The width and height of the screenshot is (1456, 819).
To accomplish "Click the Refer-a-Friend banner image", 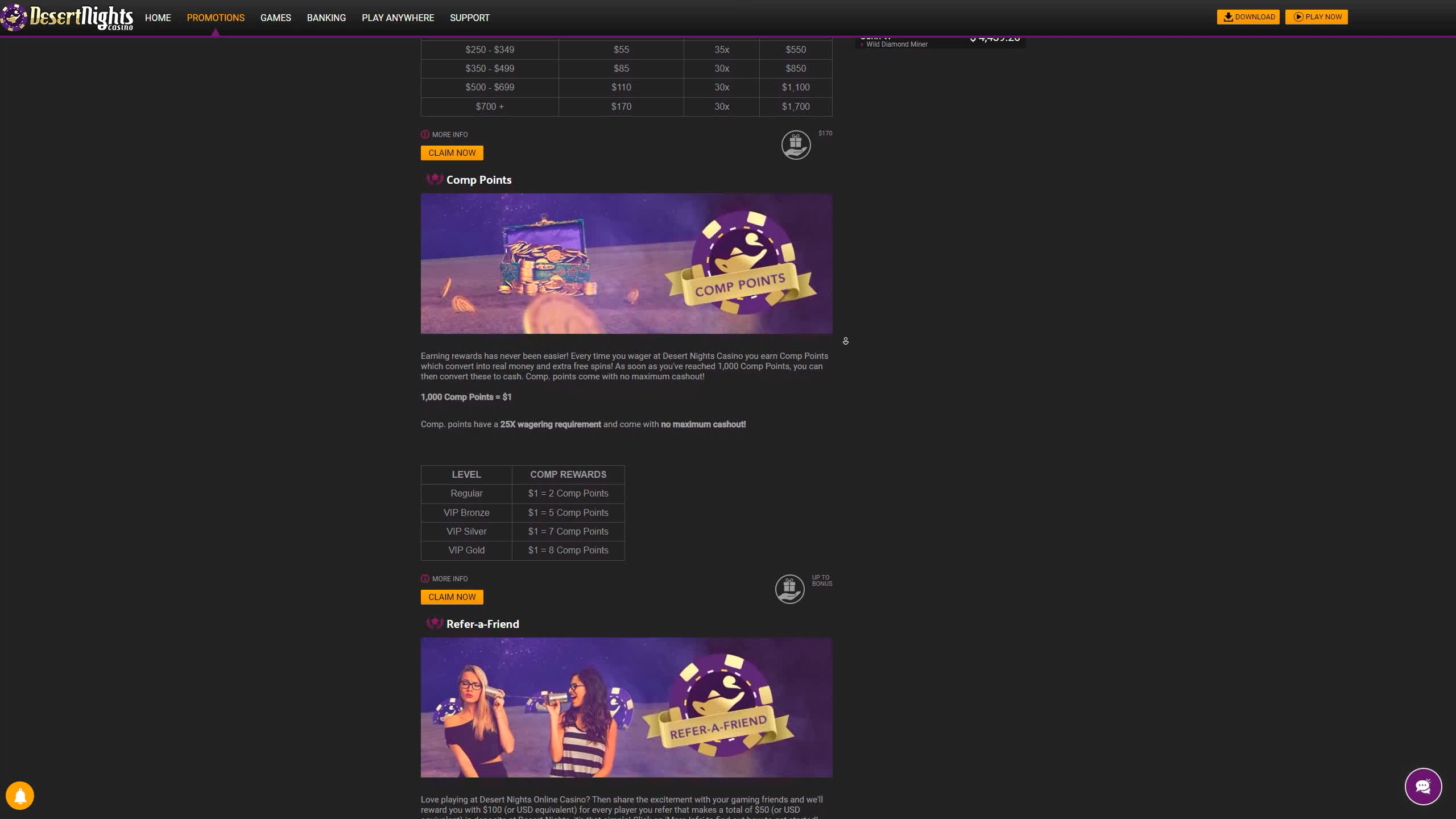I will coord(626,708).
